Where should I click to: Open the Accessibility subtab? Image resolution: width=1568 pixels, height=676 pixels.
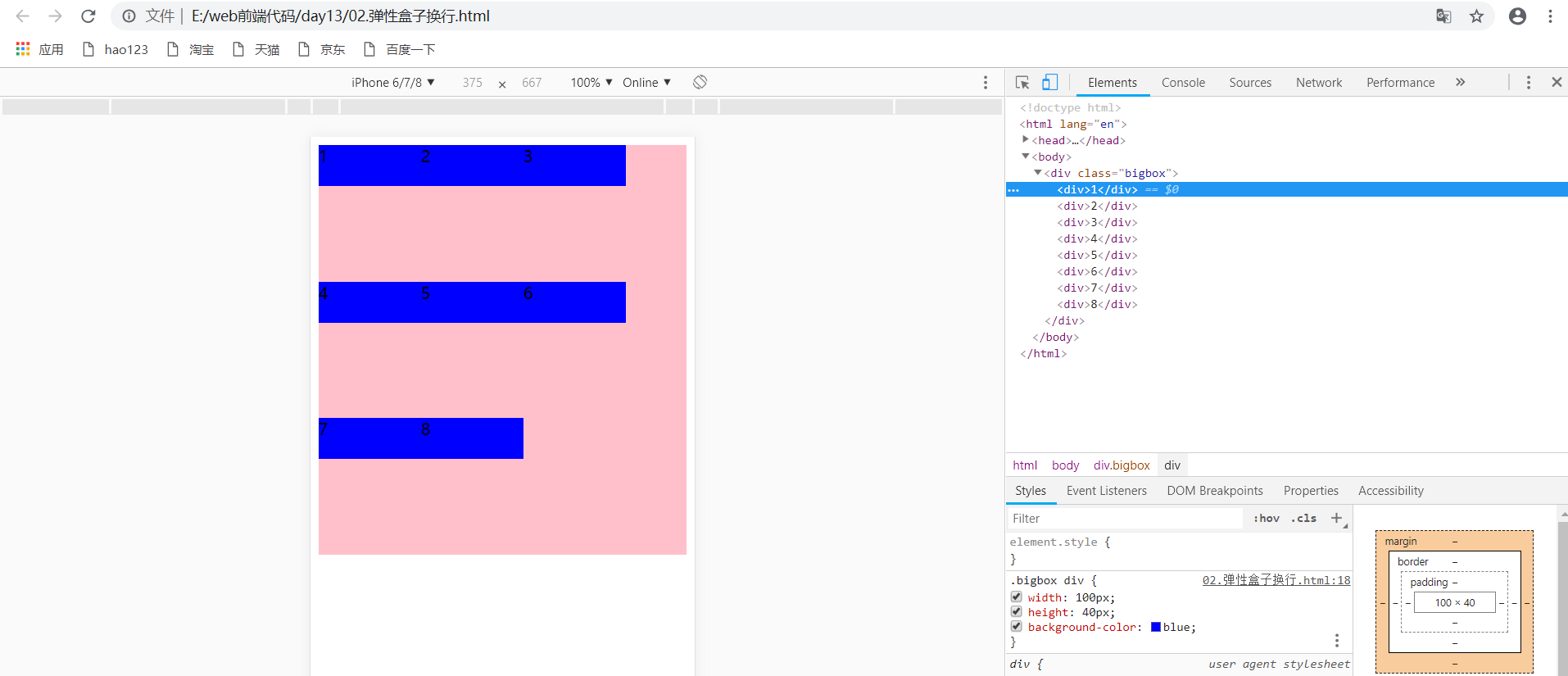[x=1391, y=491]
